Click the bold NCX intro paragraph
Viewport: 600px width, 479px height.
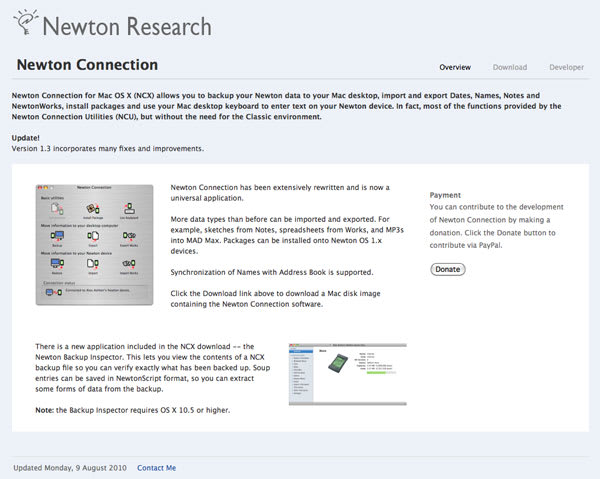point(286,106)
